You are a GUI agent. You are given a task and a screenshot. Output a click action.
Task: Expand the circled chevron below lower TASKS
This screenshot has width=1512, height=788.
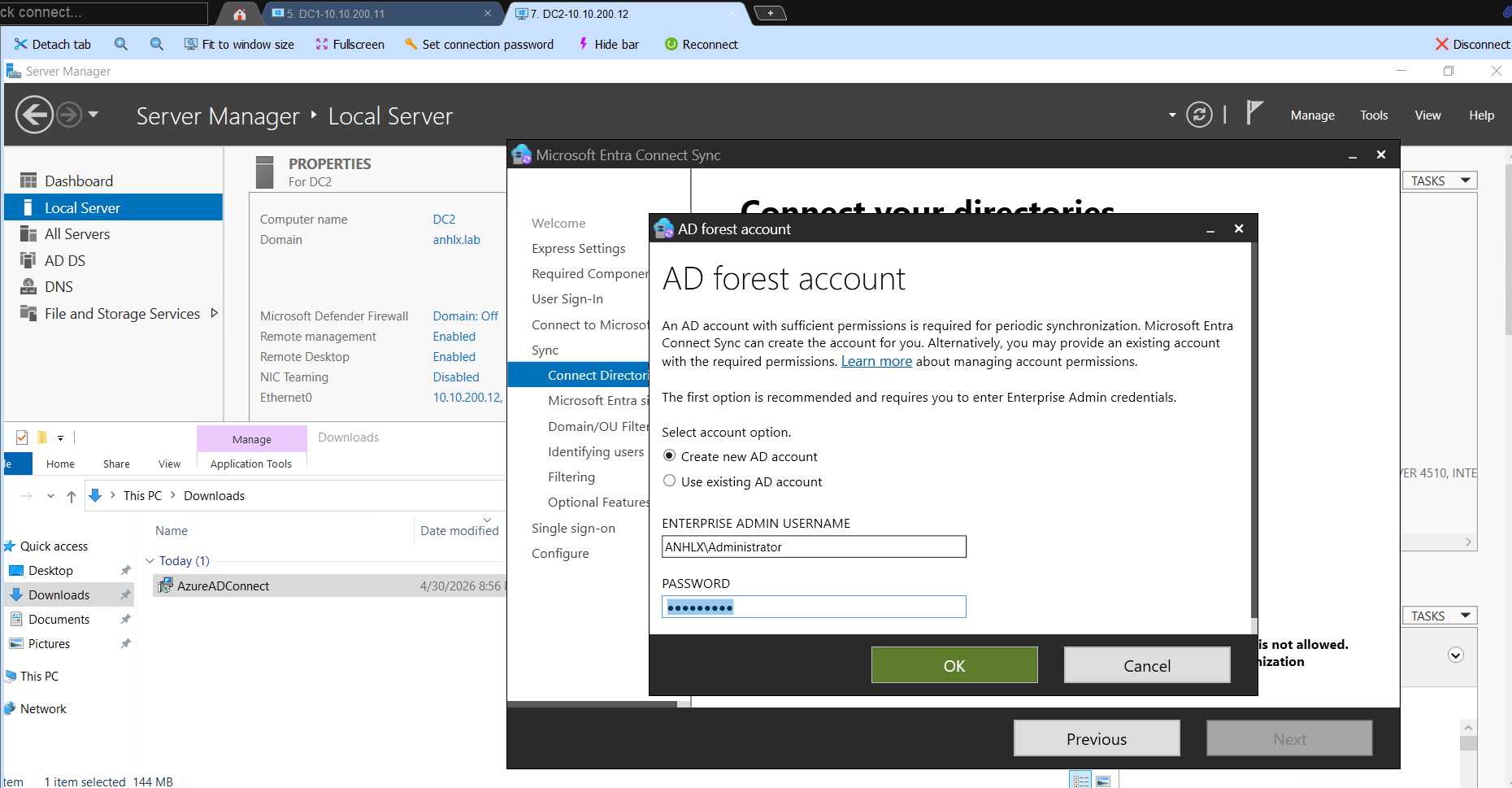click(x=1455, y=655)
